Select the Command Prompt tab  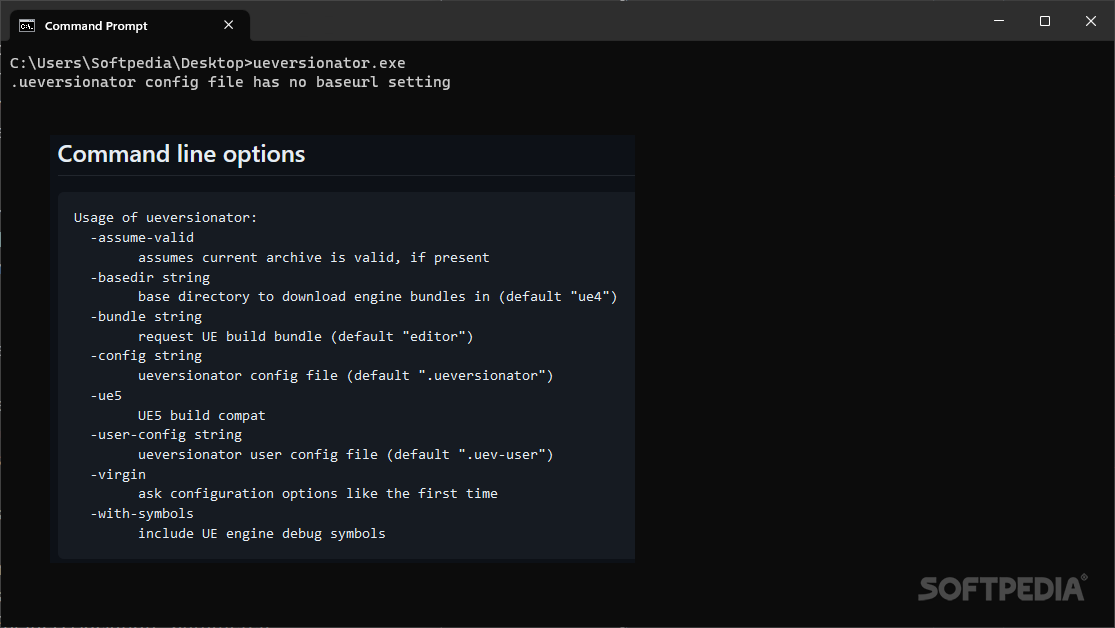point(129,26)
